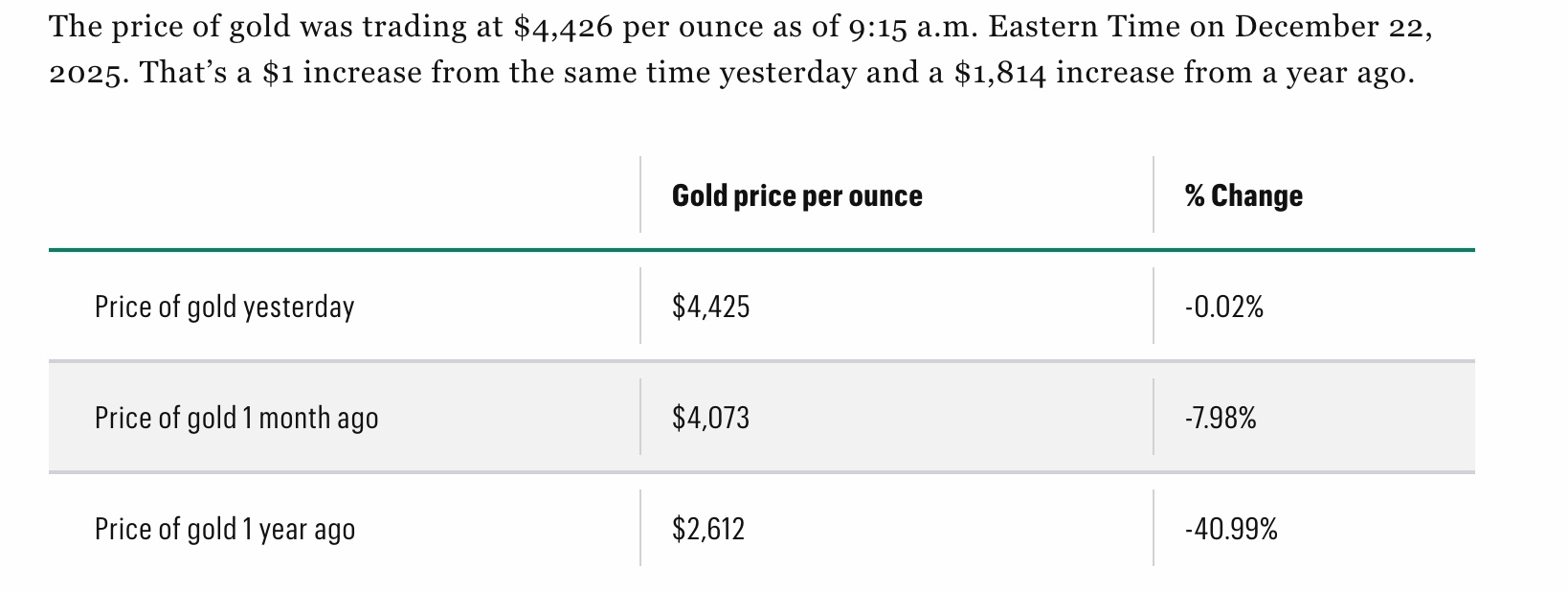Select the "Price of gold yesterday" row label
The image size is (1568, 592).
pyautogui.click(x=224, y=307)
